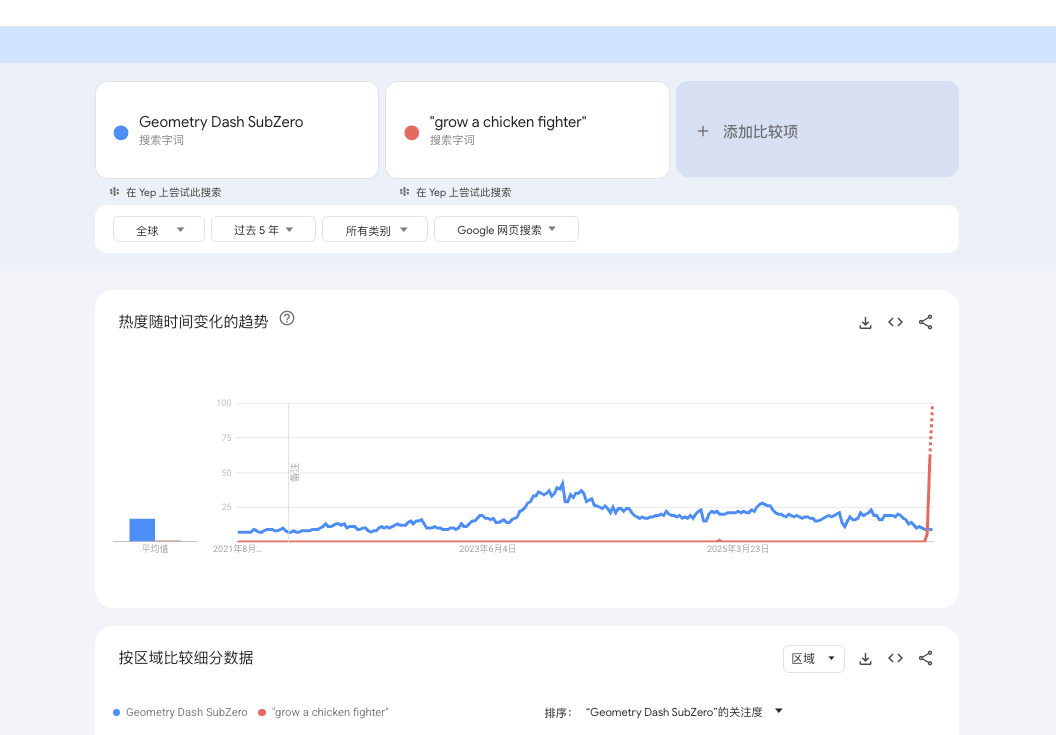Click Geometry Dash SubZero legend entry below
The width and height of the screenshot is (1056, 735).
tap(180, 712)
